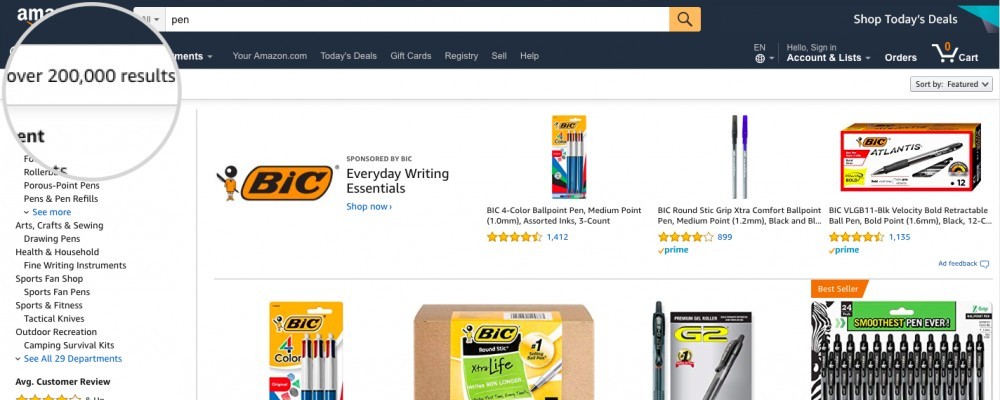
Task: Open the BIC Atlantis pen box thumbnail
Action: [x=910, y=157]
